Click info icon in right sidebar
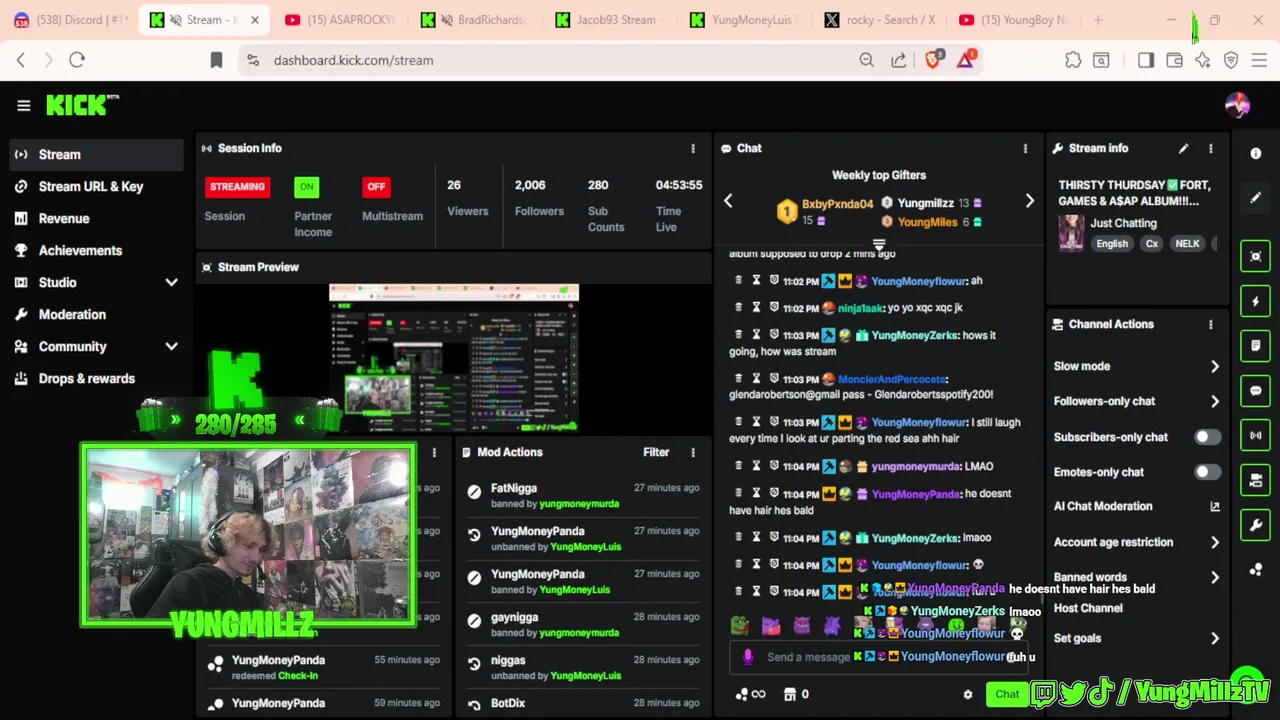 tap(1256, 153)
